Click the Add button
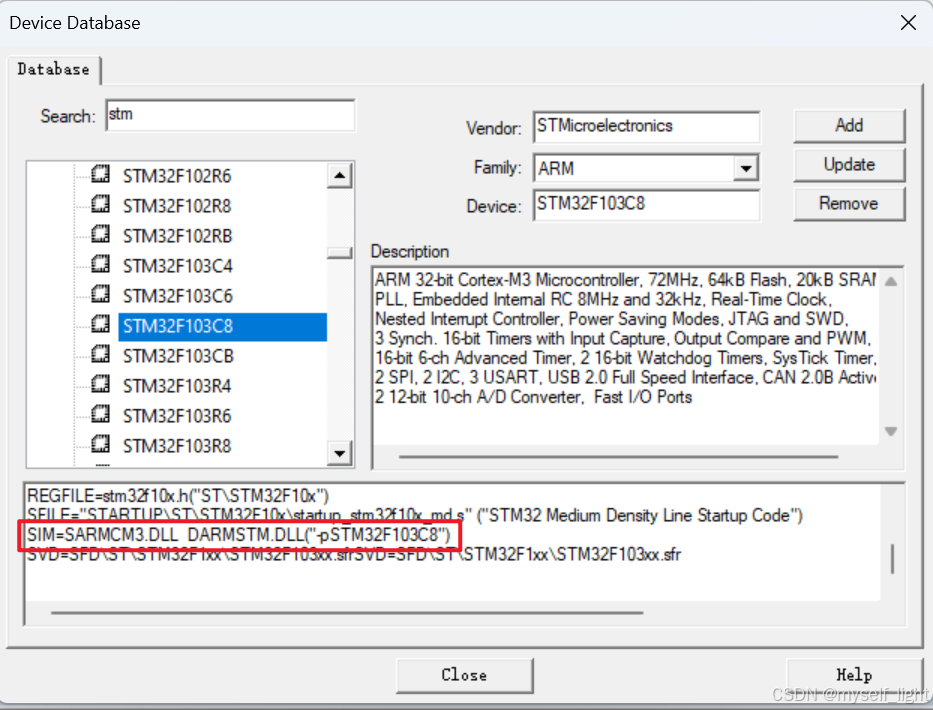The image size is (933, 710). click(849, 126)
